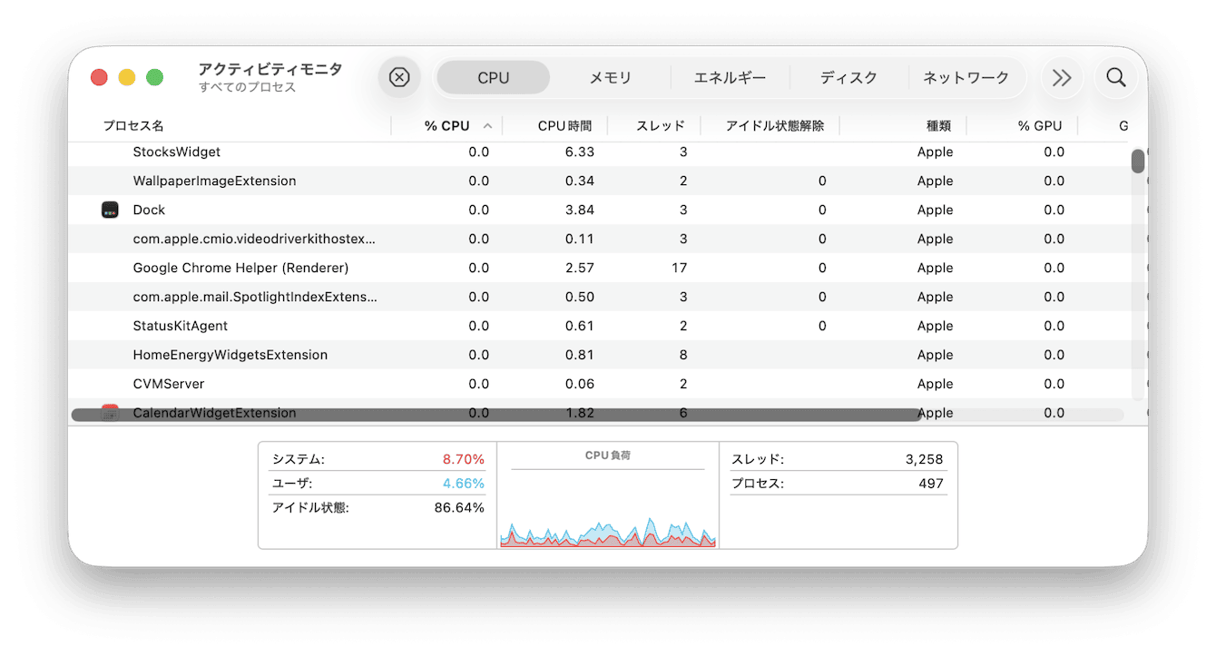Open the search magnifier icon
The image size is (1216, 656).
click(x=1116, y=77)
